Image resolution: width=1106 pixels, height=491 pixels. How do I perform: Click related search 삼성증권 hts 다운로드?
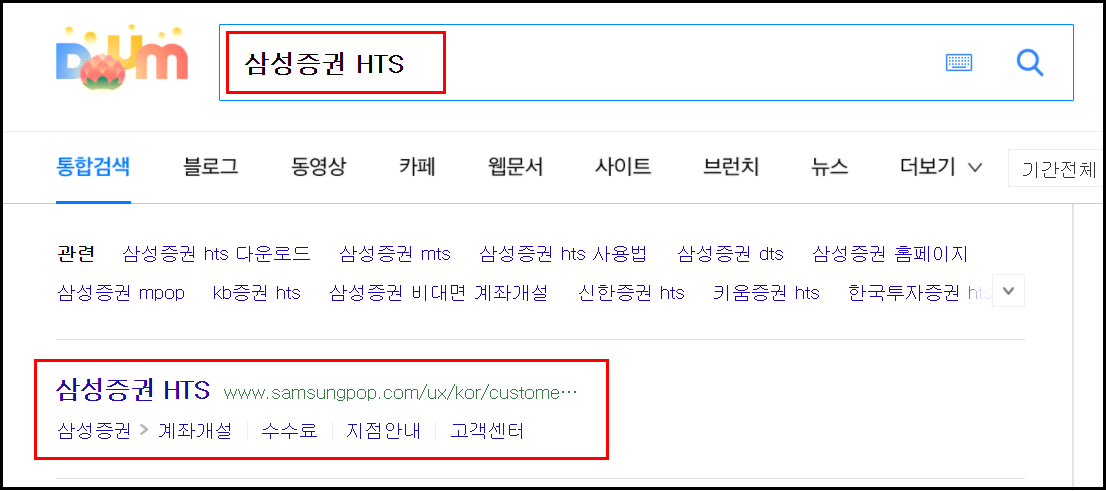pyautogui.click(x=216, y=254)
